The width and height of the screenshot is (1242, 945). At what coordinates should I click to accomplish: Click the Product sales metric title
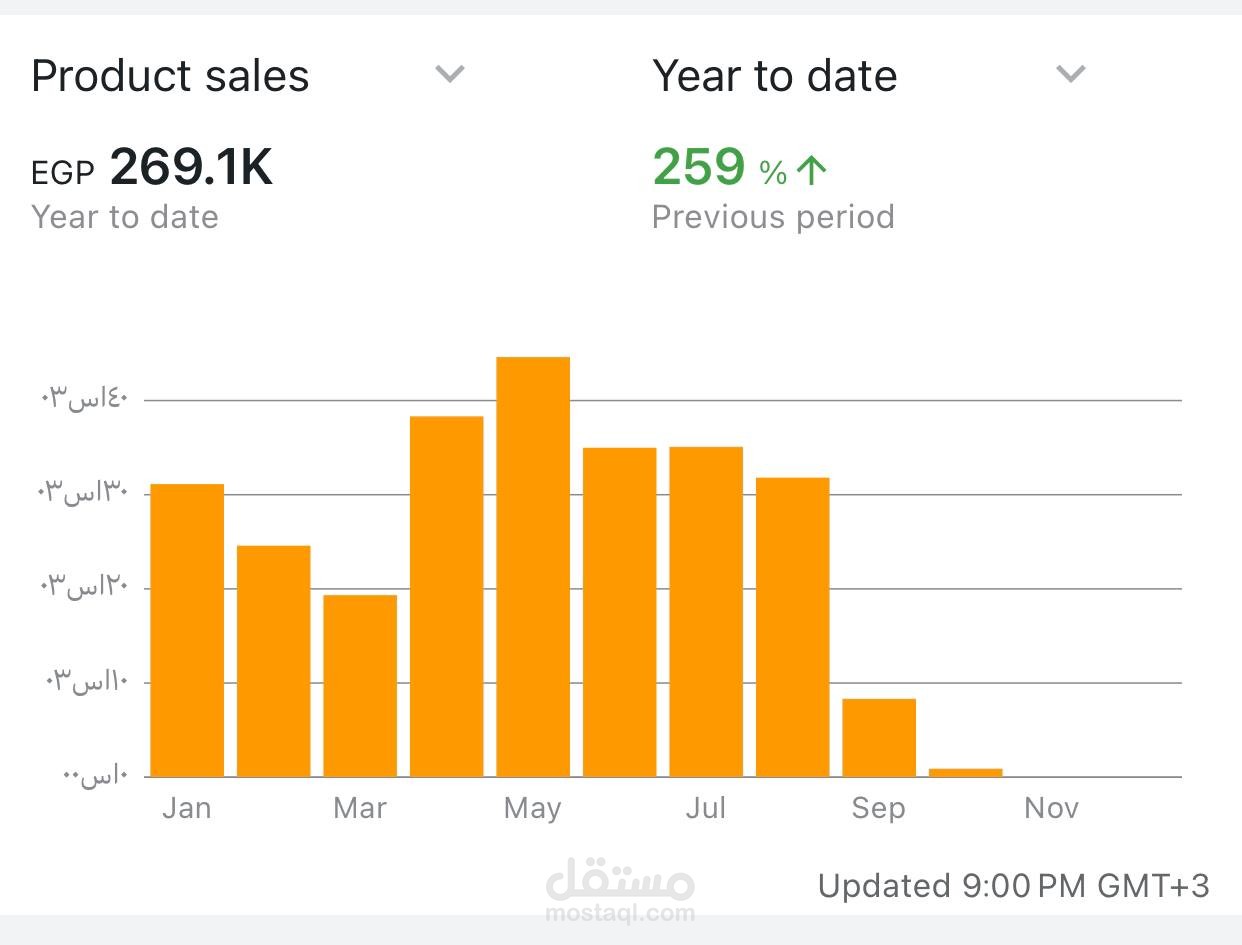(170, 76)
